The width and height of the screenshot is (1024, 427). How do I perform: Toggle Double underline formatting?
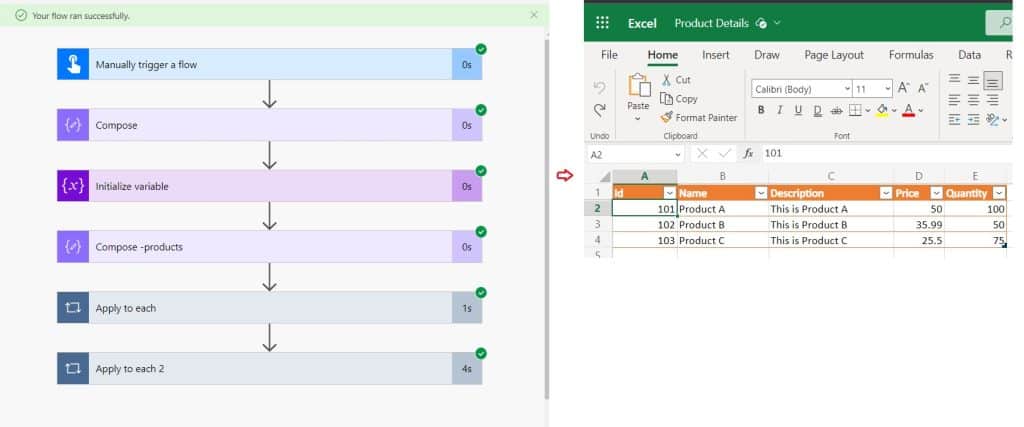[818, 111]
